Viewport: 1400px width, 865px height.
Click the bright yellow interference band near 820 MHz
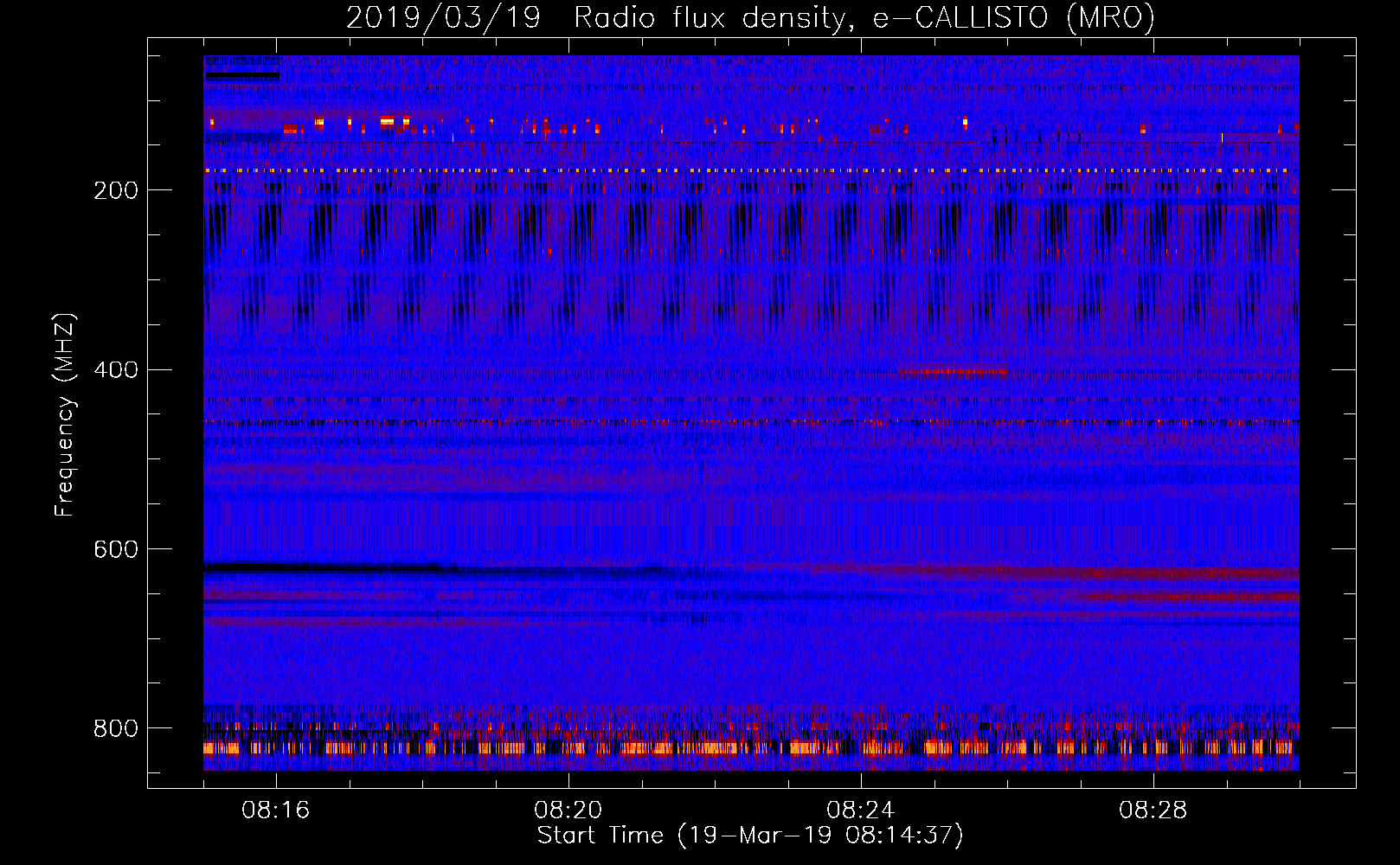click(x=751, y=747)
